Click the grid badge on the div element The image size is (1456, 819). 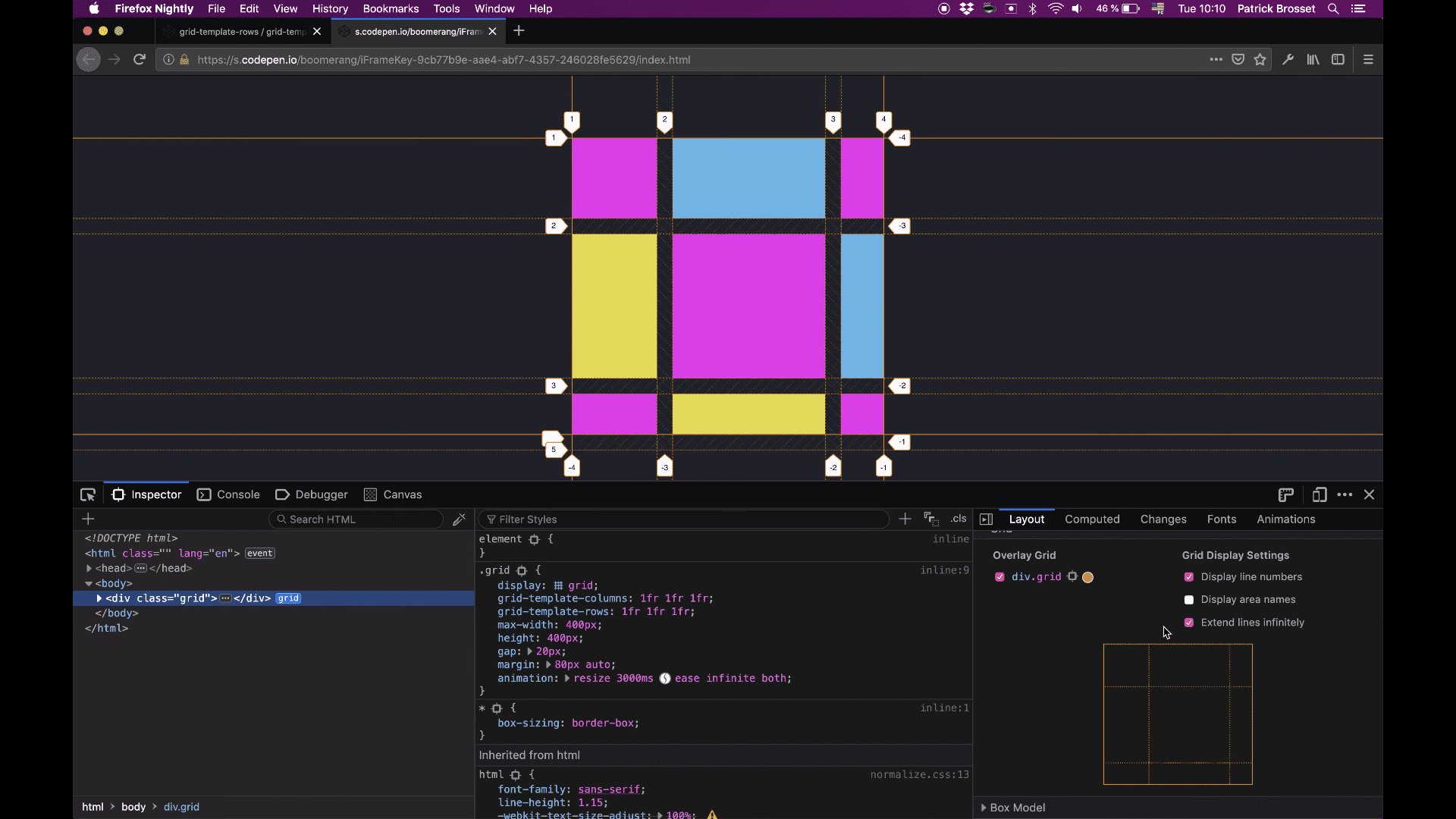click(288, 598)
